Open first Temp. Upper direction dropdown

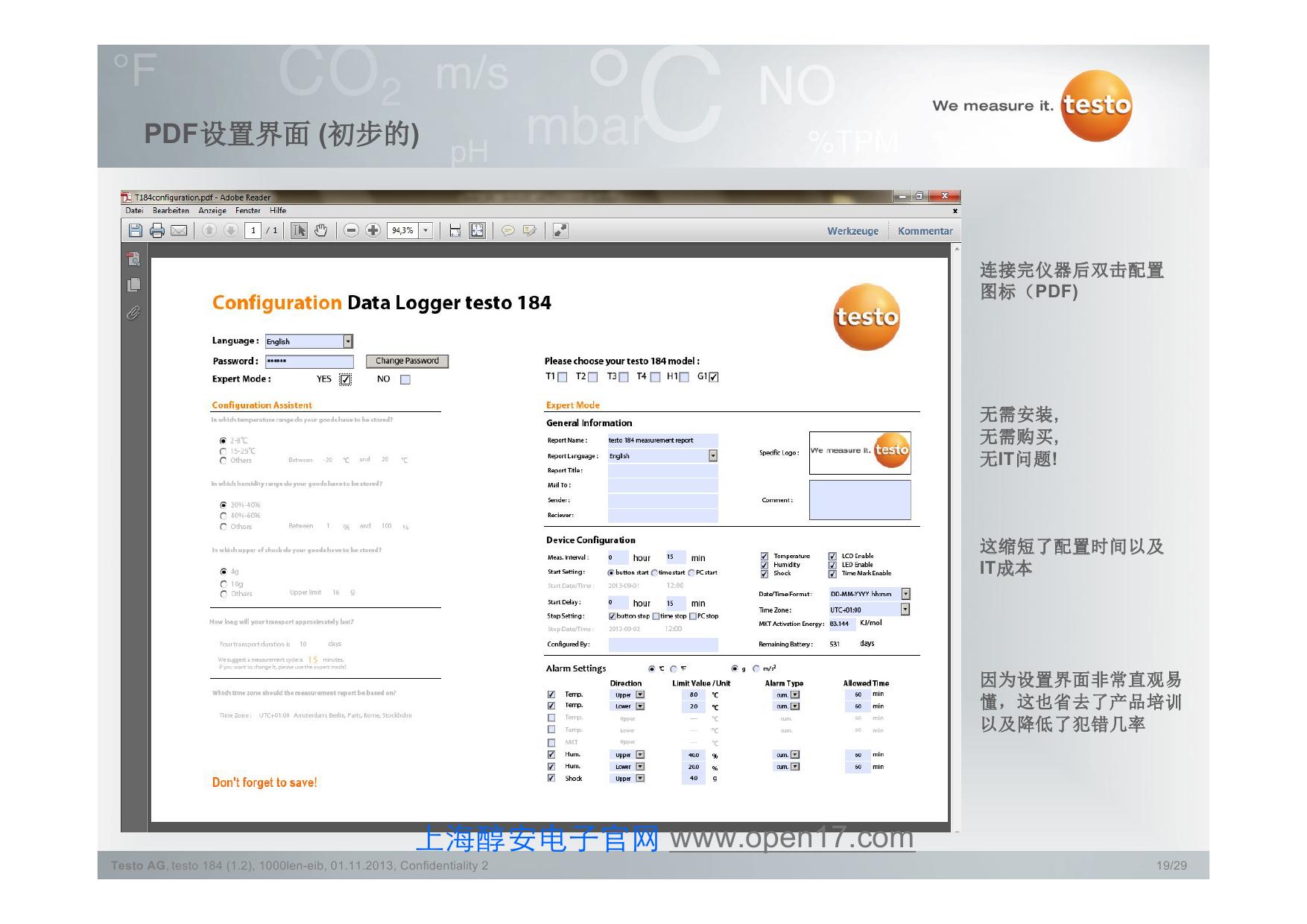pos(640,694)
